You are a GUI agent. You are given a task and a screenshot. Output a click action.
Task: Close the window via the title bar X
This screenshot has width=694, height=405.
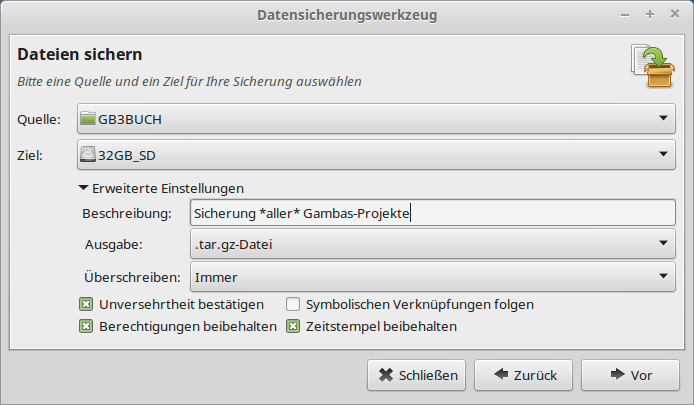pos(674,15)
